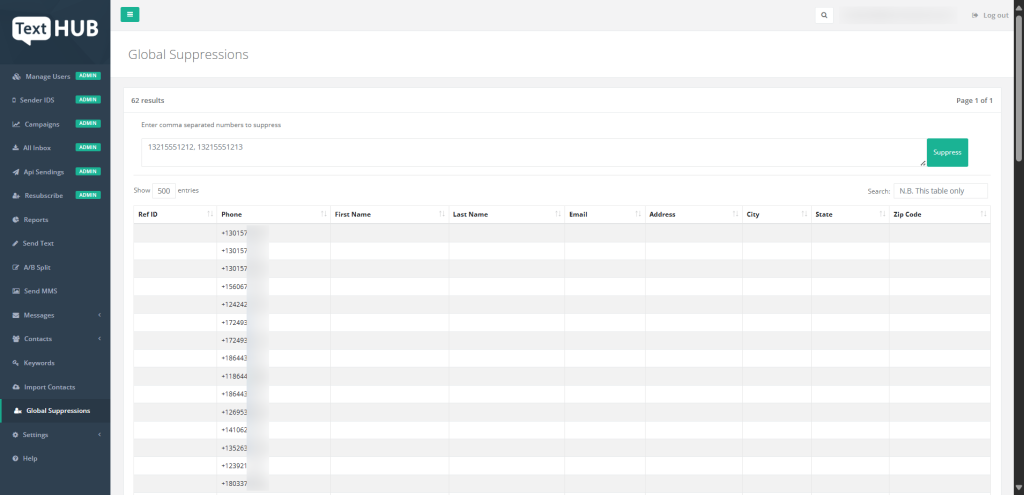
Task: Click the Help question mark icon
Action: (x=15, y=458)
